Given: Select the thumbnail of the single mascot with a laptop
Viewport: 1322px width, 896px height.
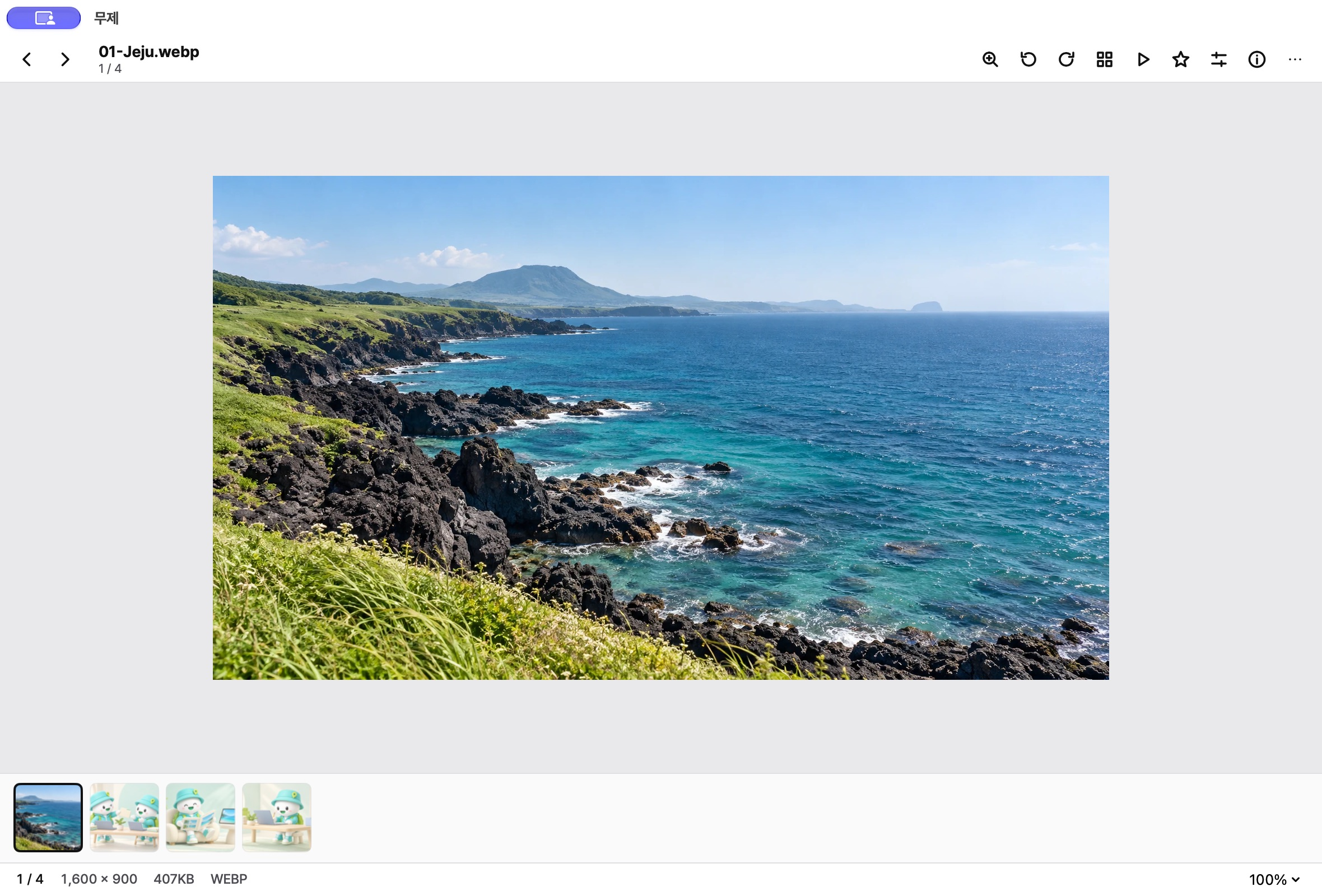Looking at the screenshot, I should 277,817.
